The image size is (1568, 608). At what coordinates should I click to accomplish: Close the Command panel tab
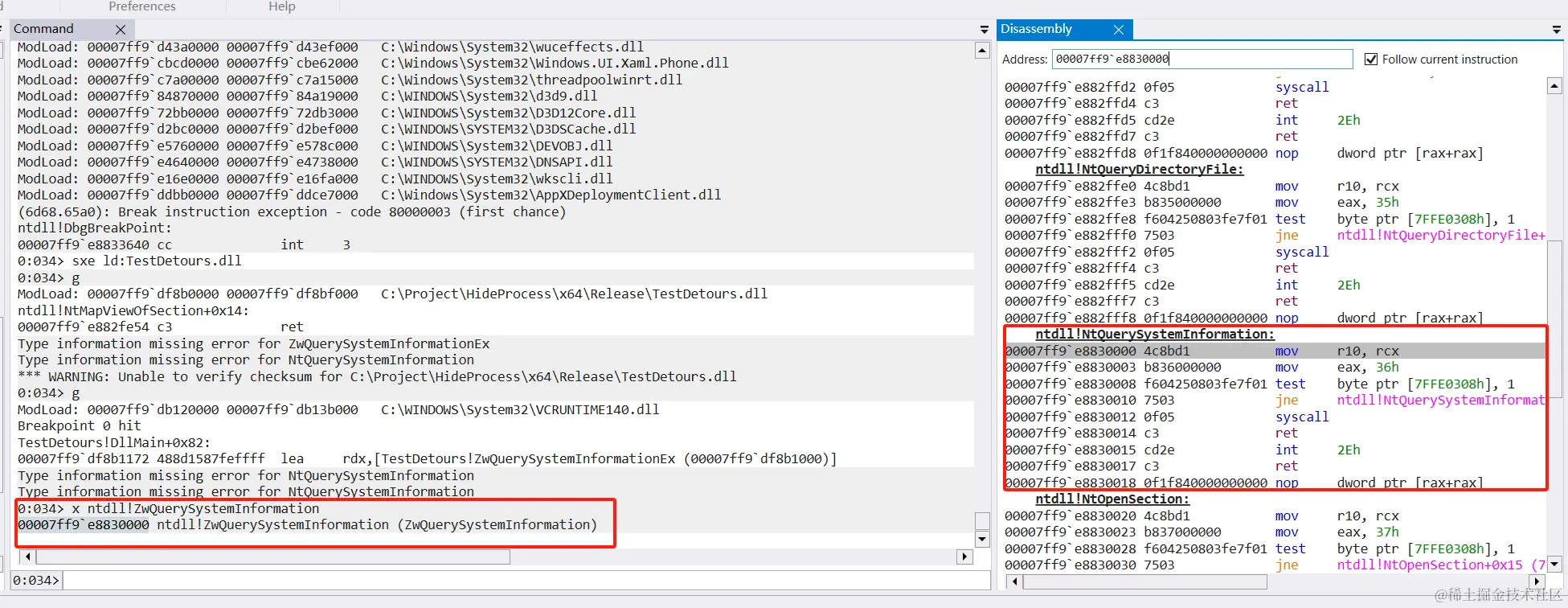pos(121,29)
